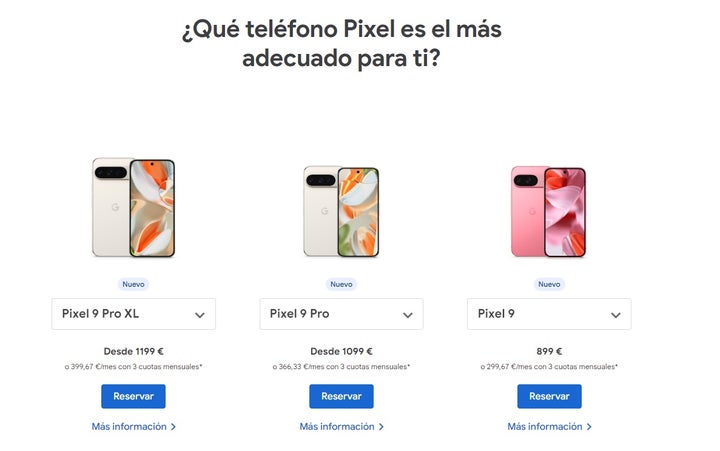Reserve the Pixel 9 Pro XL

[133, 396]
